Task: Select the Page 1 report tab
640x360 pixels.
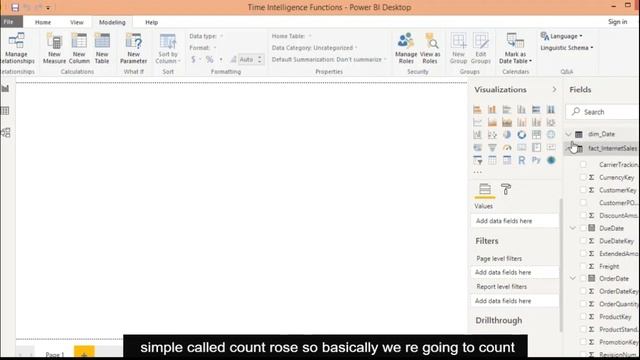Action: tap(55, 354)
